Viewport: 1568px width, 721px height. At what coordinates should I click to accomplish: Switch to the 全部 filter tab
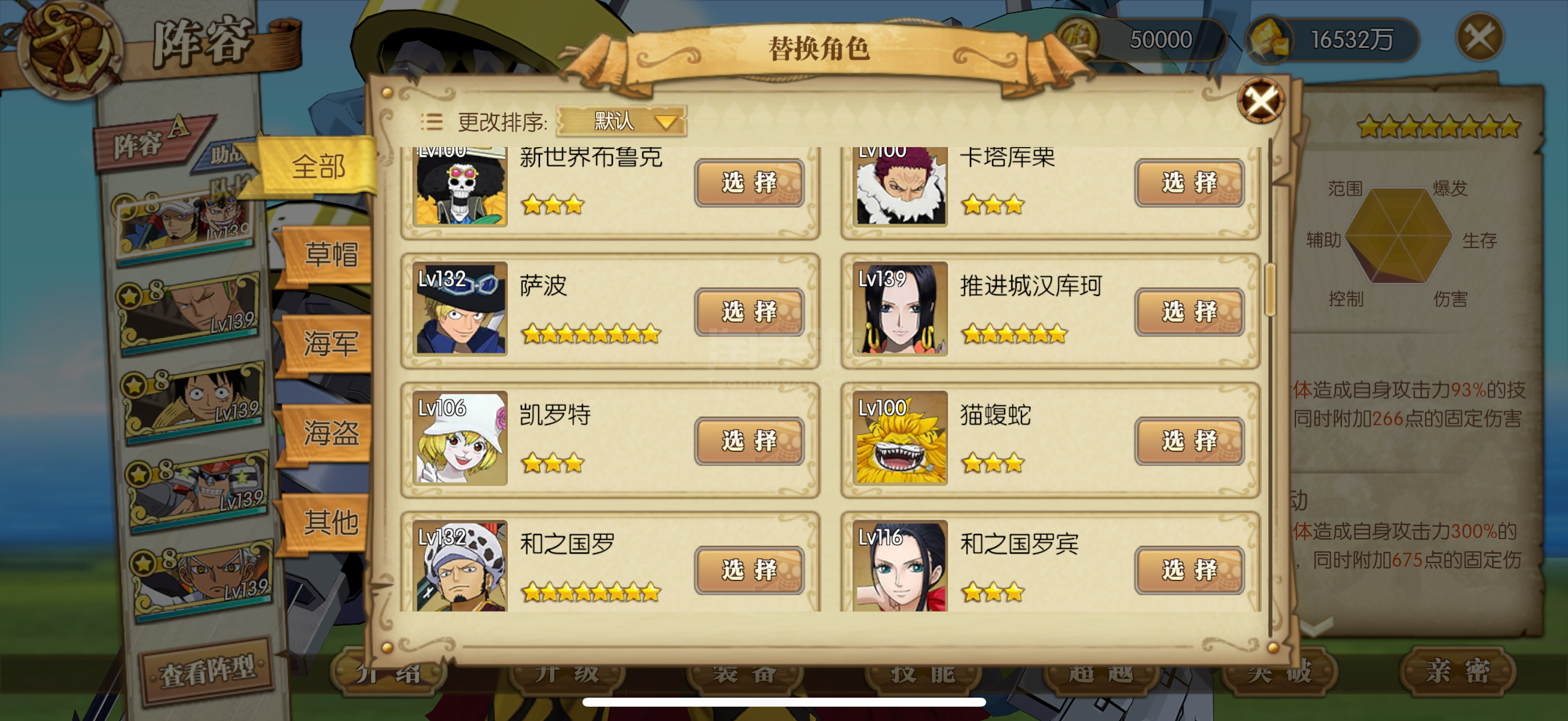[x=318, y=166]
